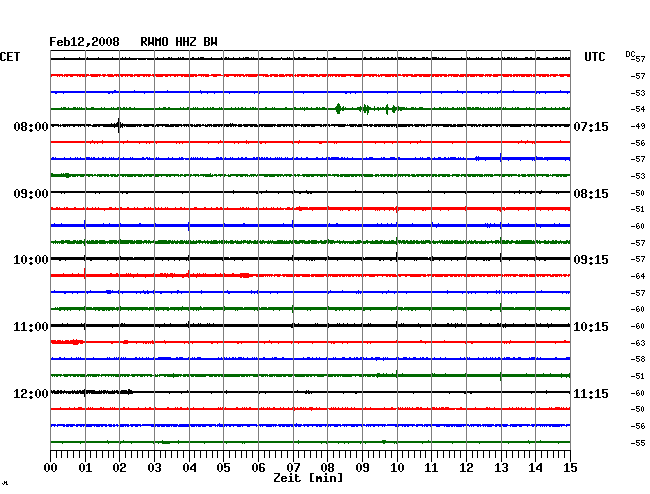Click minute tick label 05
This screenshot has height=494, width=650.
click(223, 468)
